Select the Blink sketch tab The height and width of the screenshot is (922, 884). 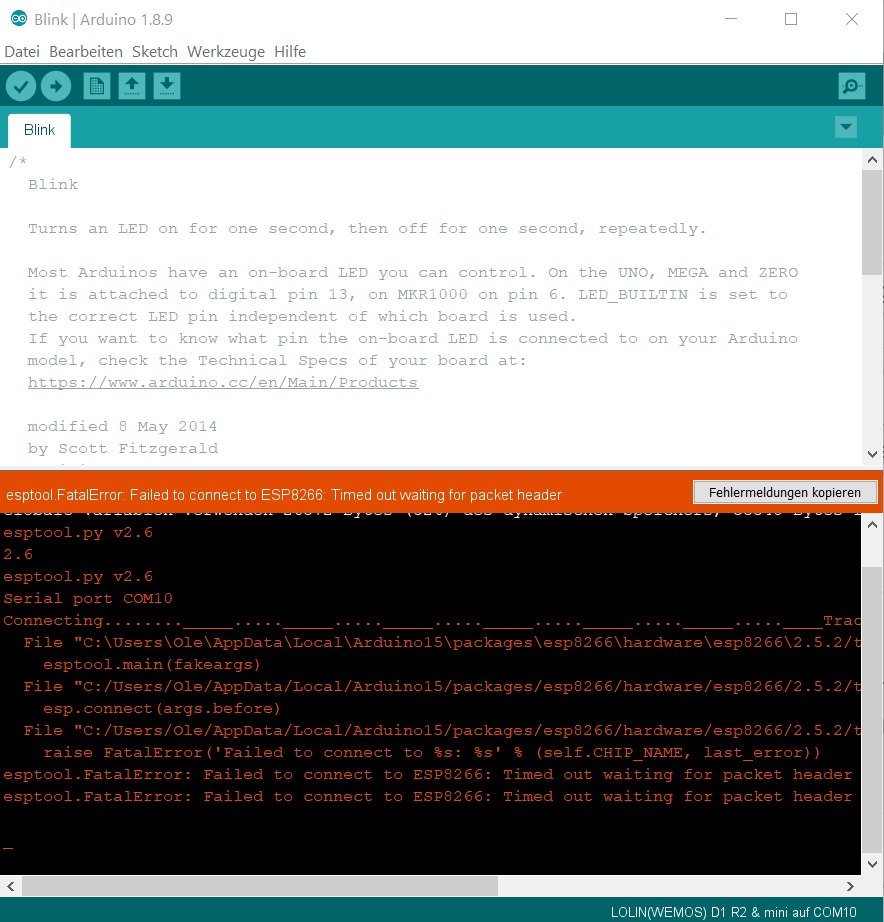click(x=39, y=130)
